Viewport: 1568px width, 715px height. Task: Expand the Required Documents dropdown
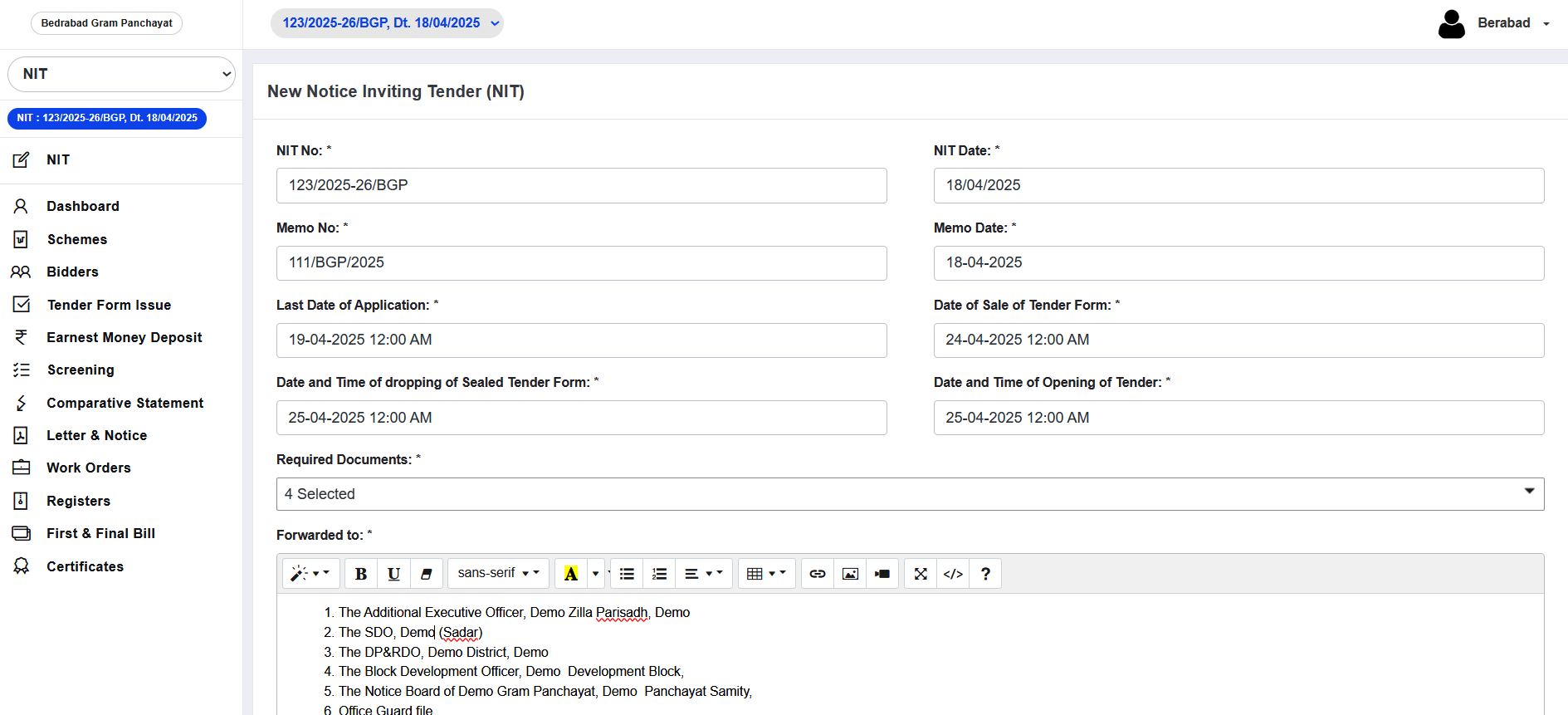pos(910,494)
